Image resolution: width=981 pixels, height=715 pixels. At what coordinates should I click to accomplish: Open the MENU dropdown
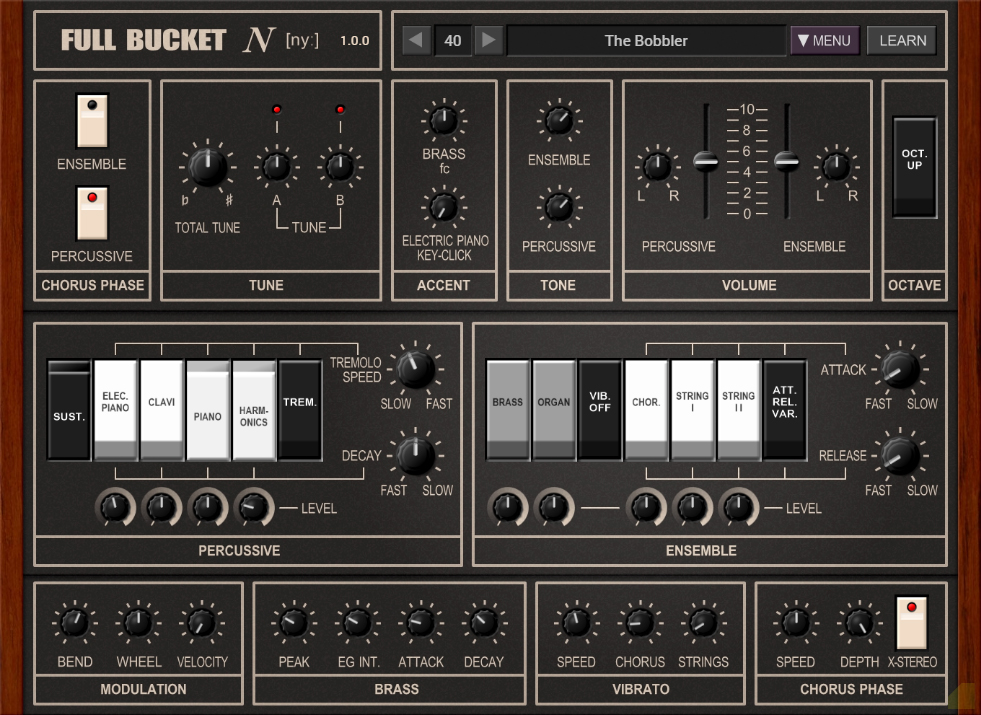coord(825,41)
